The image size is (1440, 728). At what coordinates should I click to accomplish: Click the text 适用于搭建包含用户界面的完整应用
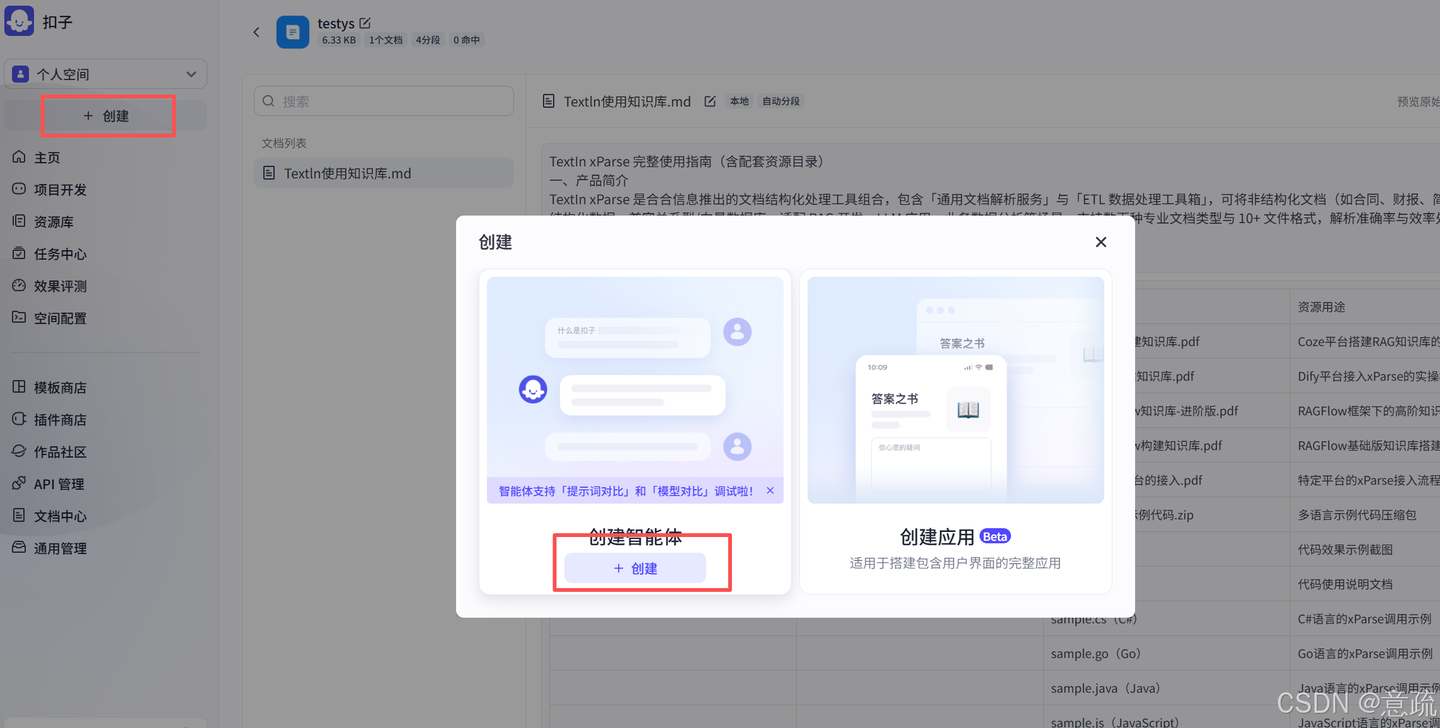point(955,563)
